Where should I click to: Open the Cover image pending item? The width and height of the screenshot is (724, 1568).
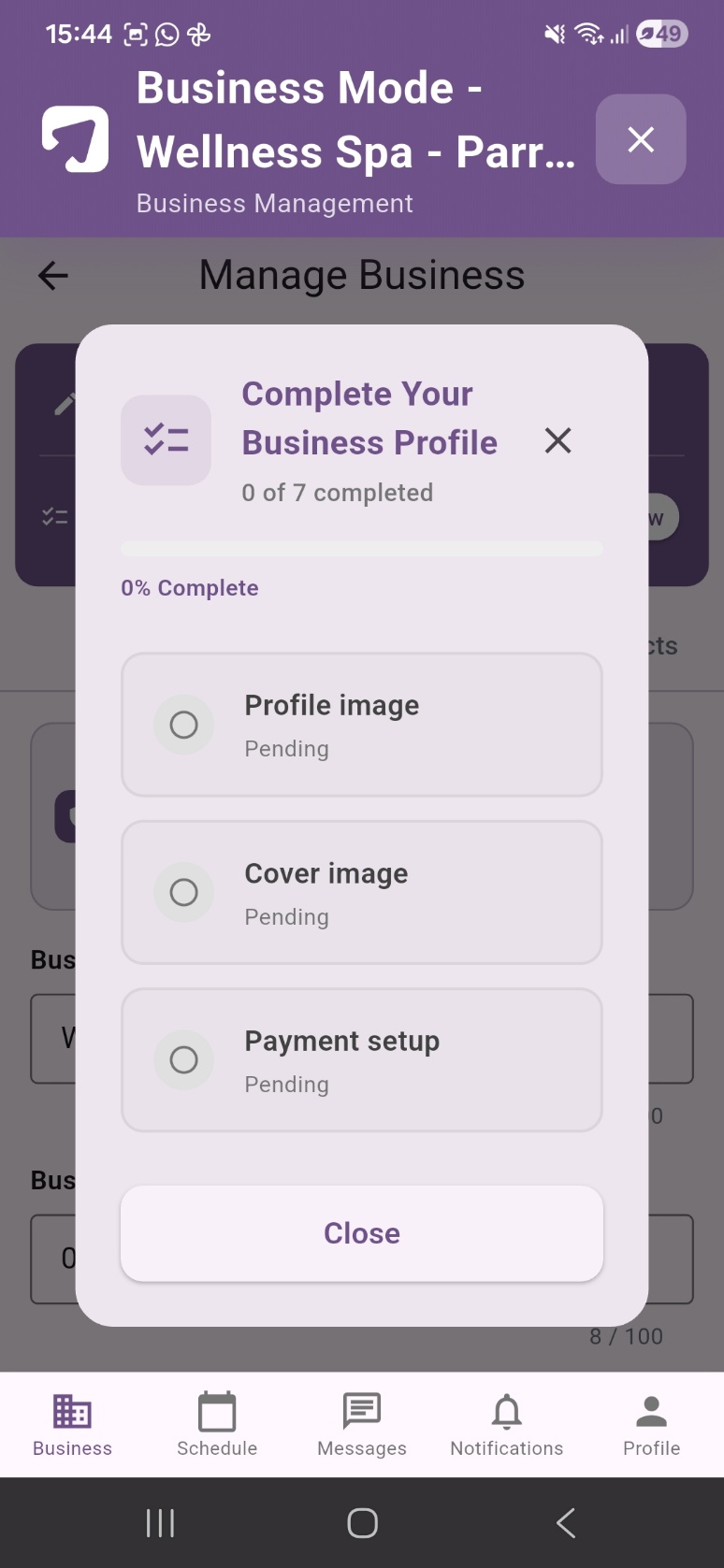click(362, 892)
